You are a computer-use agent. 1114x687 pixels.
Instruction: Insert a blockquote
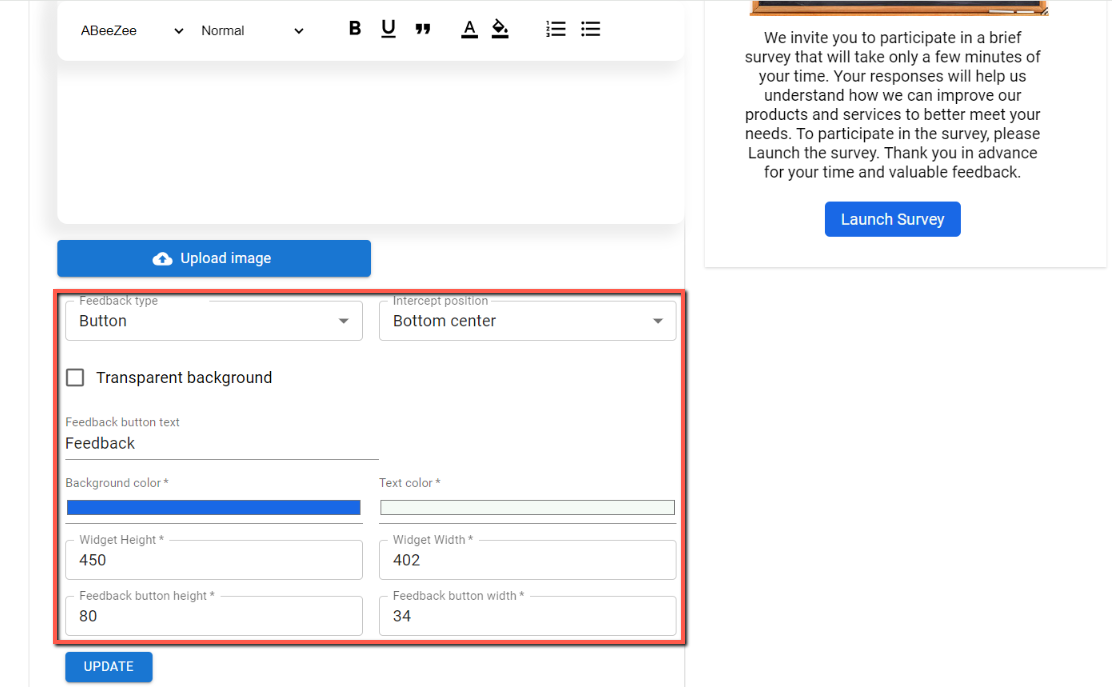[423, 29]
